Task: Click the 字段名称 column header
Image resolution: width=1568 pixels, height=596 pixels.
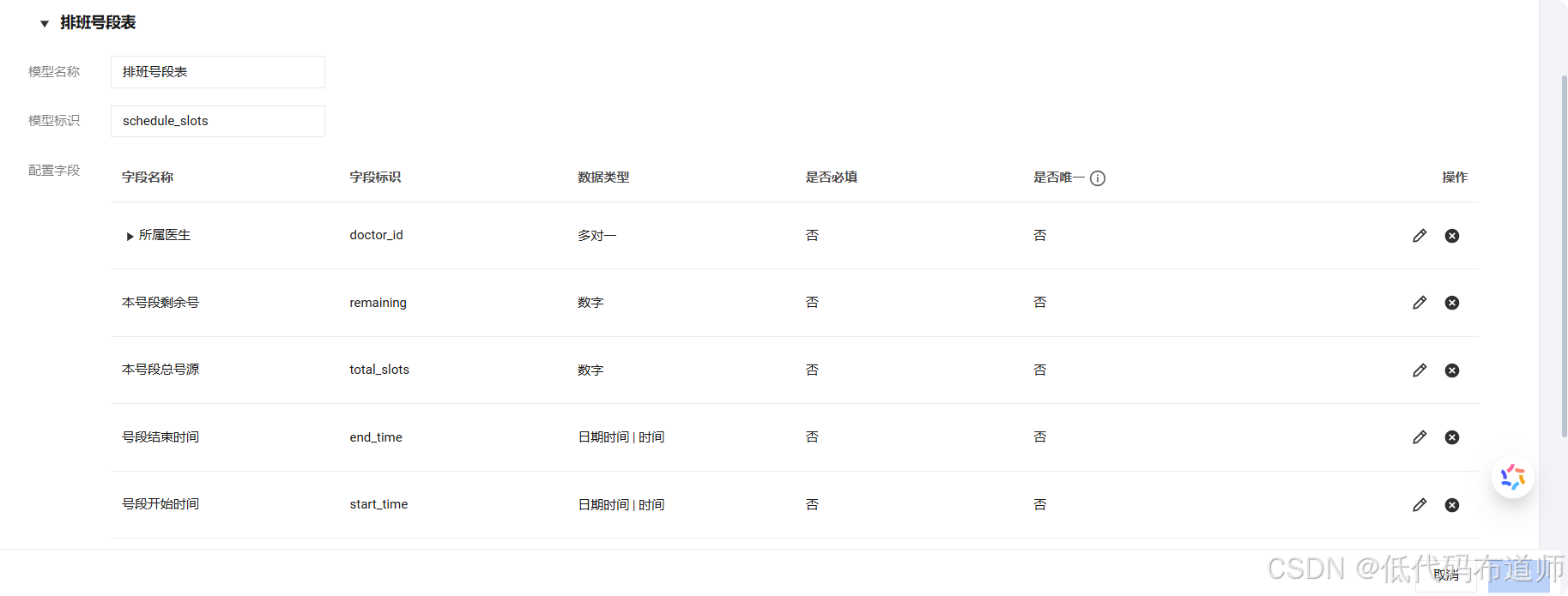Action: pos(148,178)
